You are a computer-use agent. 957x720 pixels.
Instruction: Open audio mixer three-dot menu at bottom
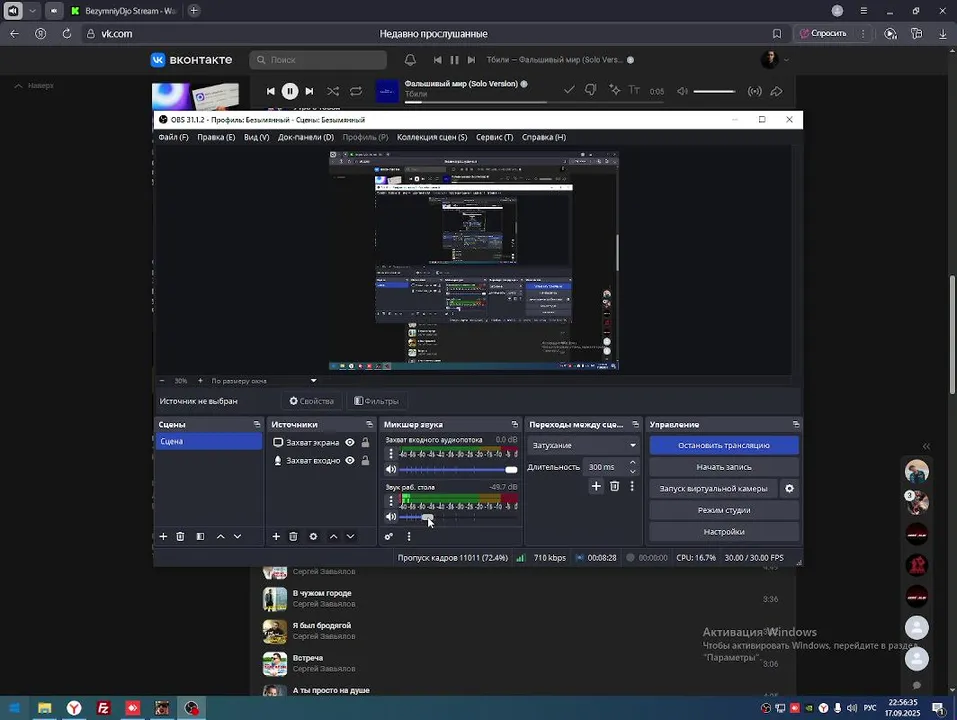point(409,536)
